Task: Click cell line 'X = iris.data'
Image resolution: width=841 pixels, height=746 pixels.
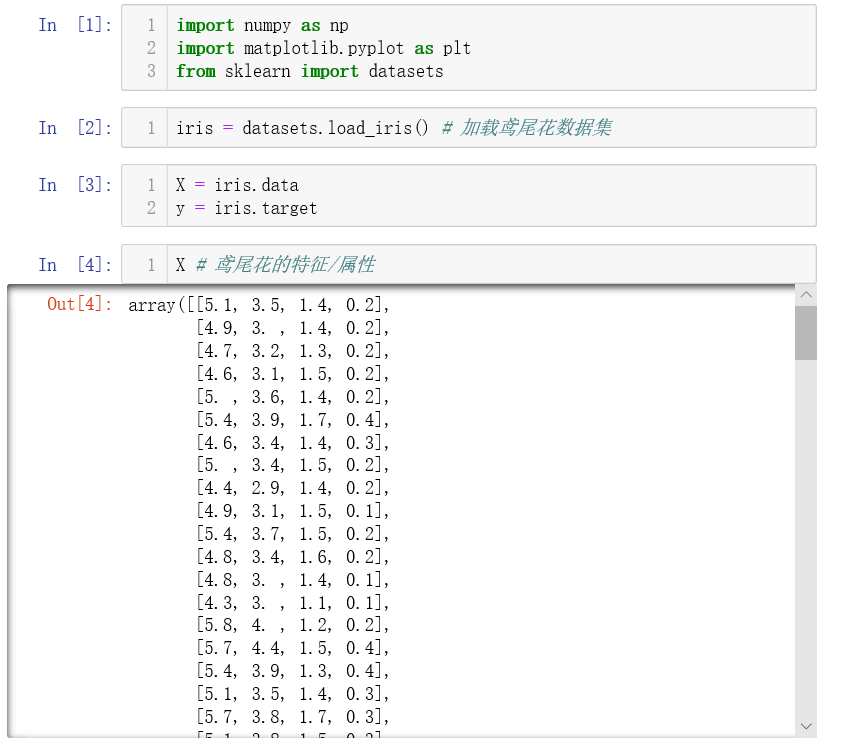Action: (238, 186)
